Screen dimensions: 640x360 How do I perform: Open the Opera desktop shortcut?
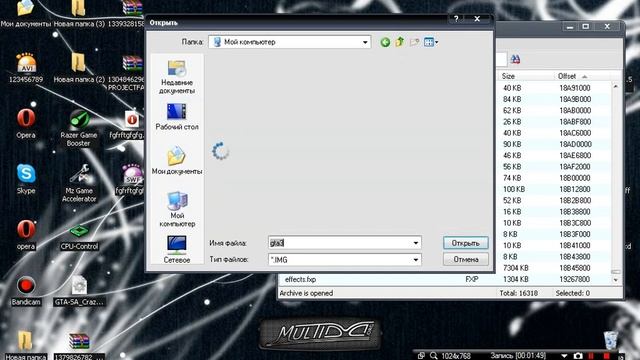[x=26, y=124]
